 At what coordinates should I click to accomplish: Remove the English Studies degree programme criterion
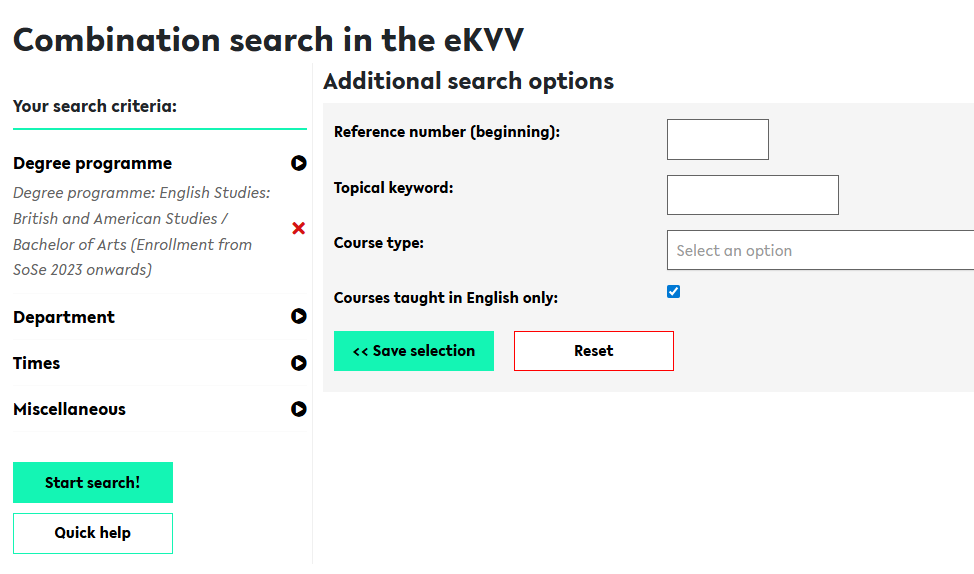(298, 228)
